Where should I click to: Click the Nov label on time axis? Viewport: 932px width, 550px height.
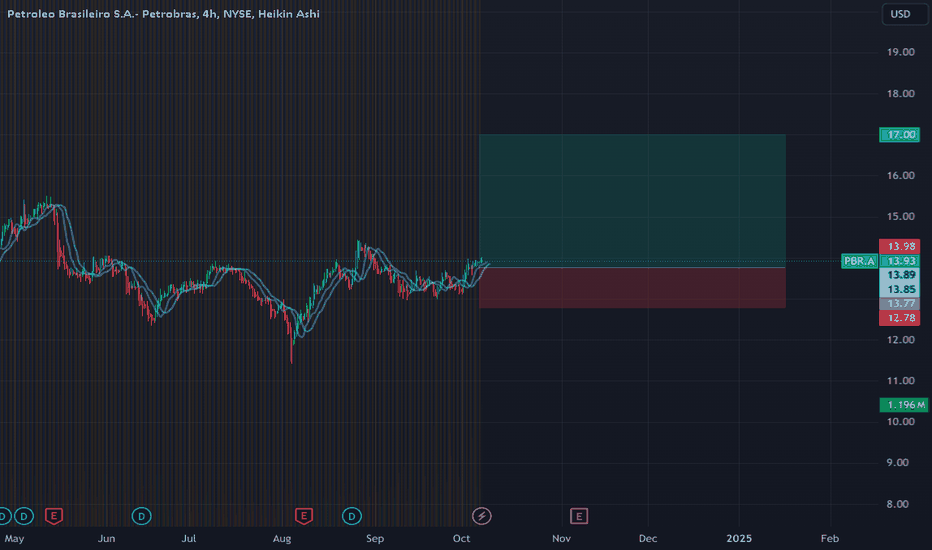pyautogui.click(x=561, y=539)
